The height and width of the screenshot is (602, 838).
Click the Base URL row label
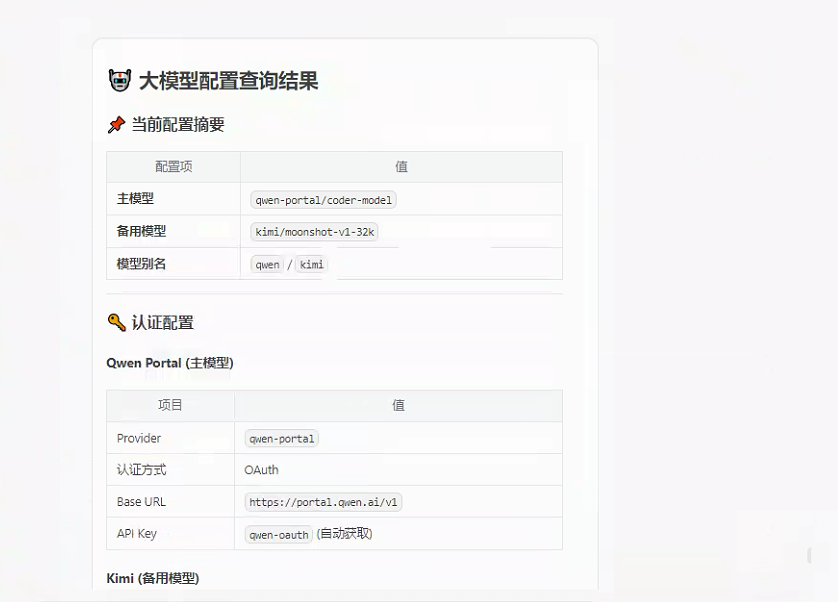[141, 502]
